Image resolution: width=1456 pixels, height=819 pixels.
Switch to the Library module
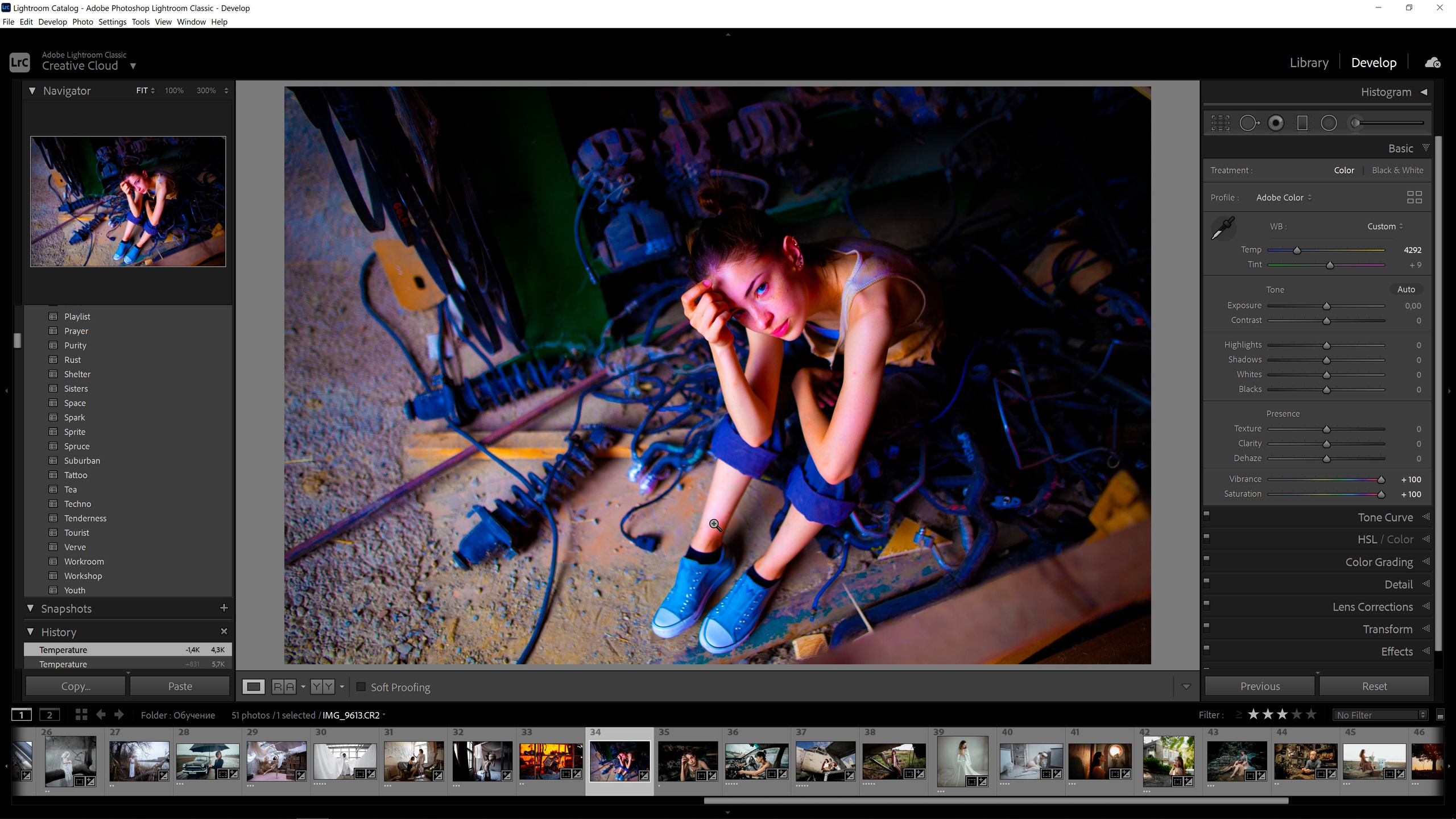1309,63
